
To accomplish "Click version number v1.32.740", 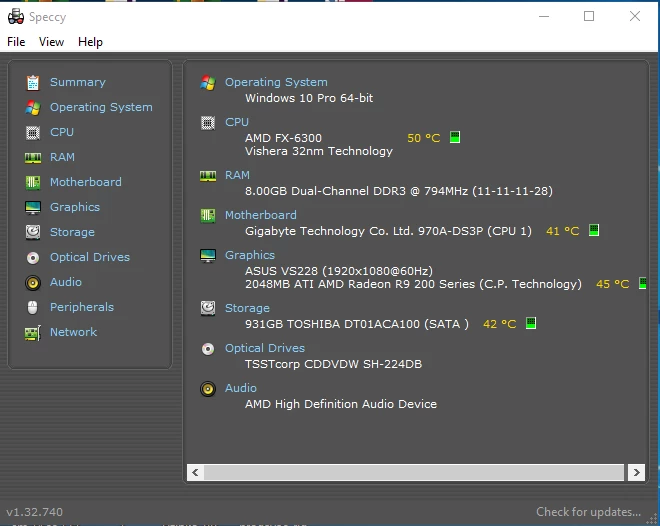I will click(x=35, y=512).
